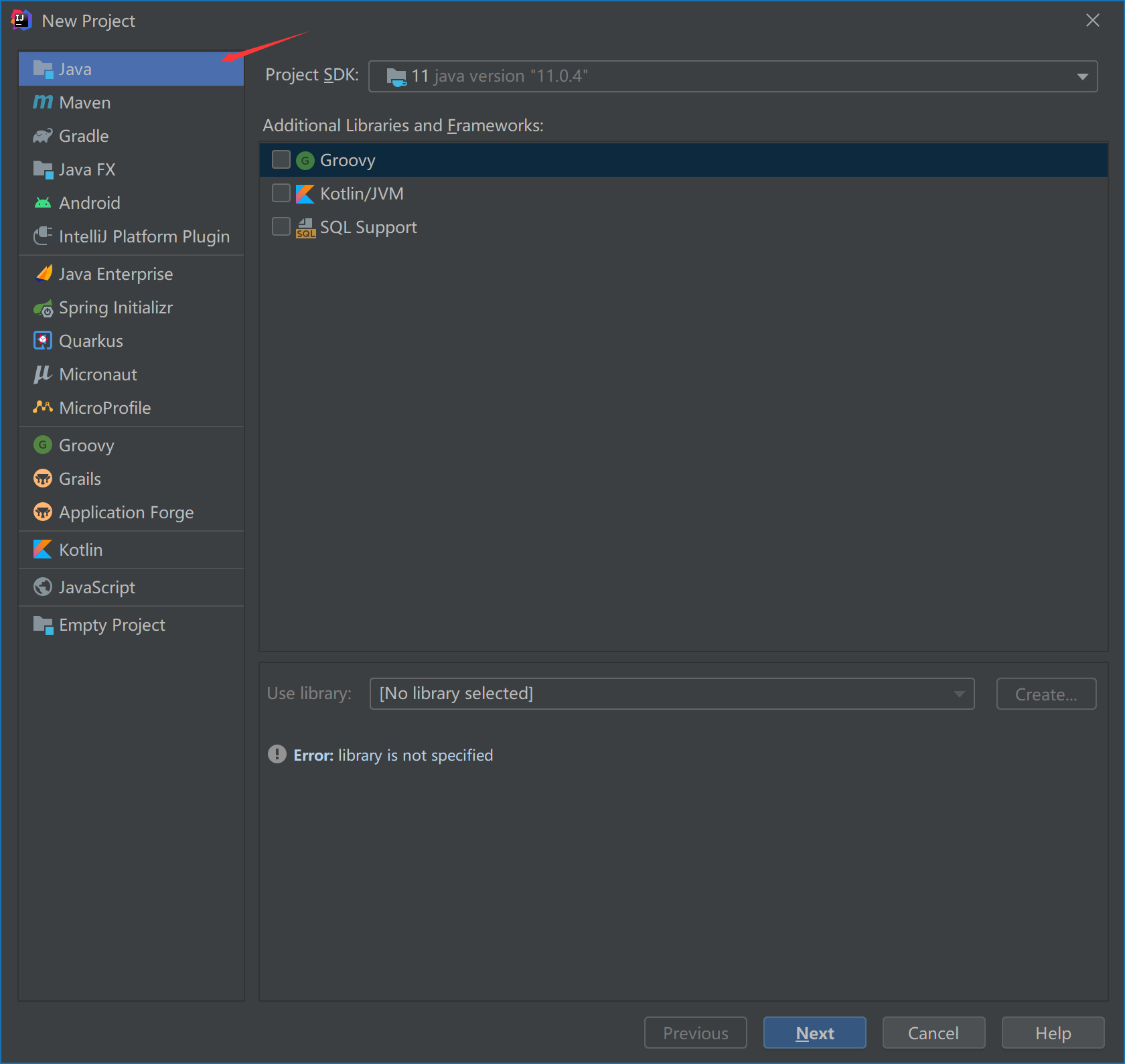
Task: Select Grails label in the list
Action: point(80,479)
